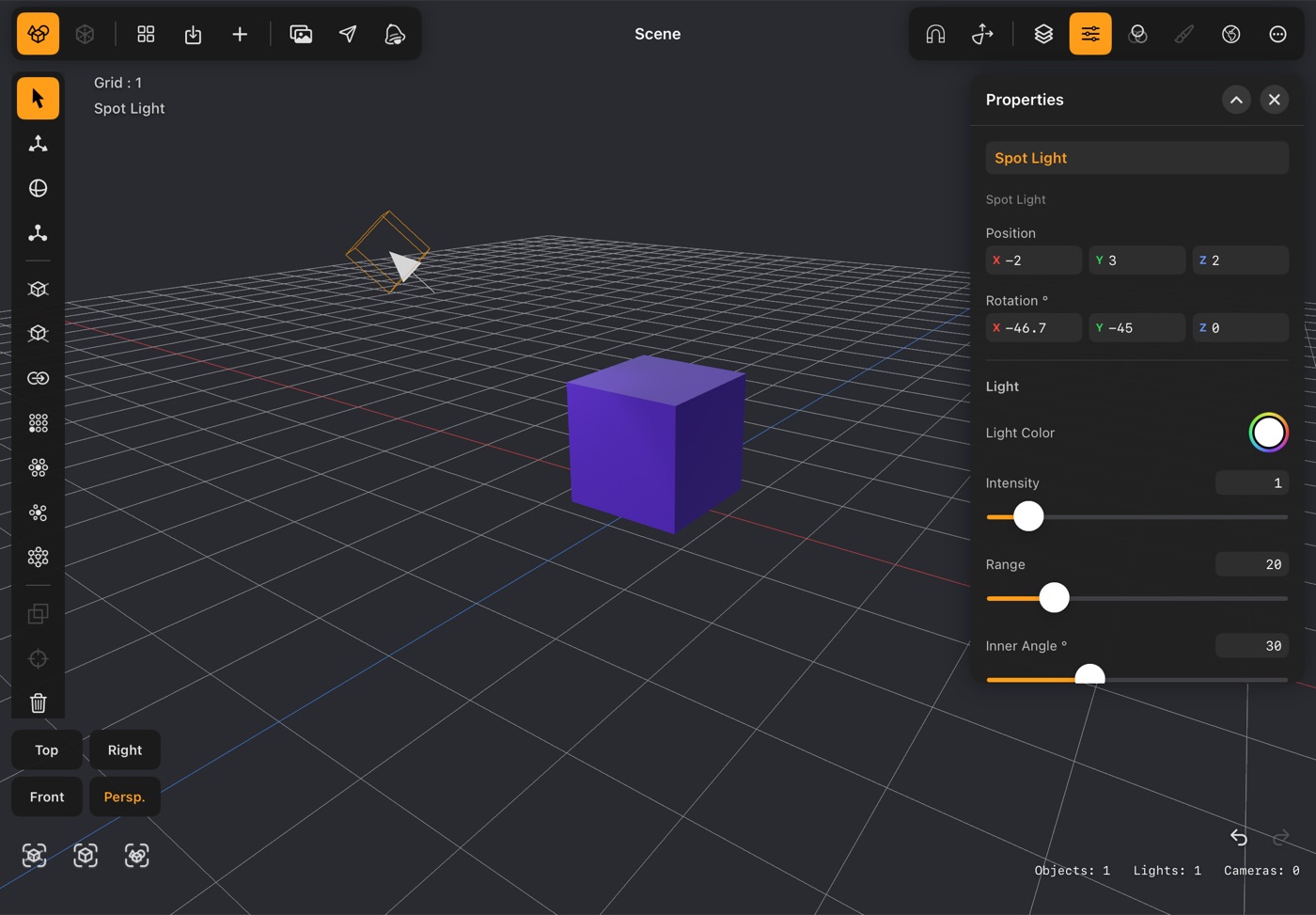Click the Spot Light name field
Screen dimensions: 1316x915
pyautogui.click(x=1136, y=158)
